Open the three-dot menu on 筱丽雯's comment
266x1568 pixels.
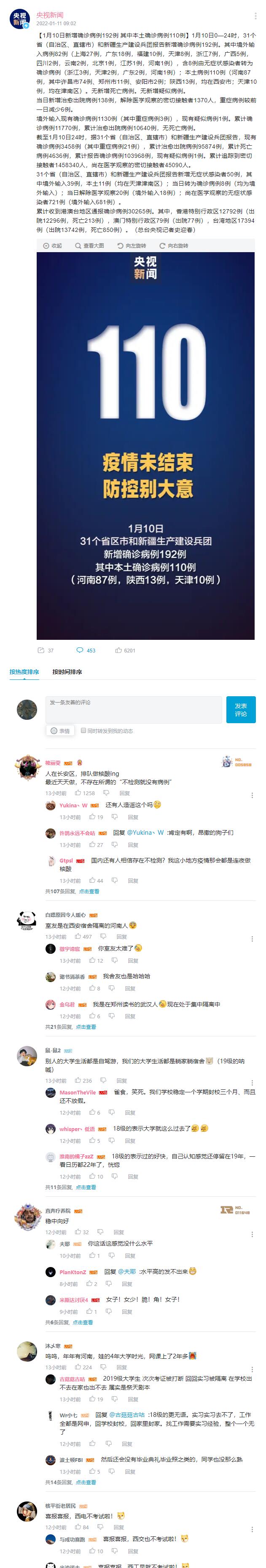coord(253,795)
